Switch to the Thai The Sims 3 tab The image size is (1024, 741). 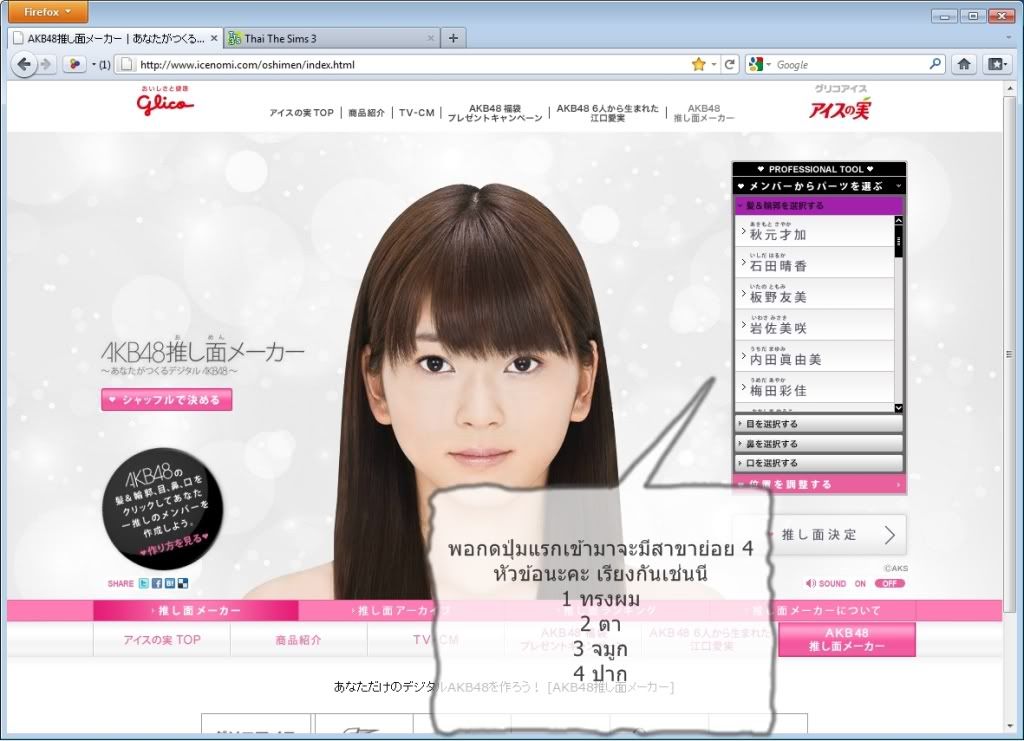332,39
